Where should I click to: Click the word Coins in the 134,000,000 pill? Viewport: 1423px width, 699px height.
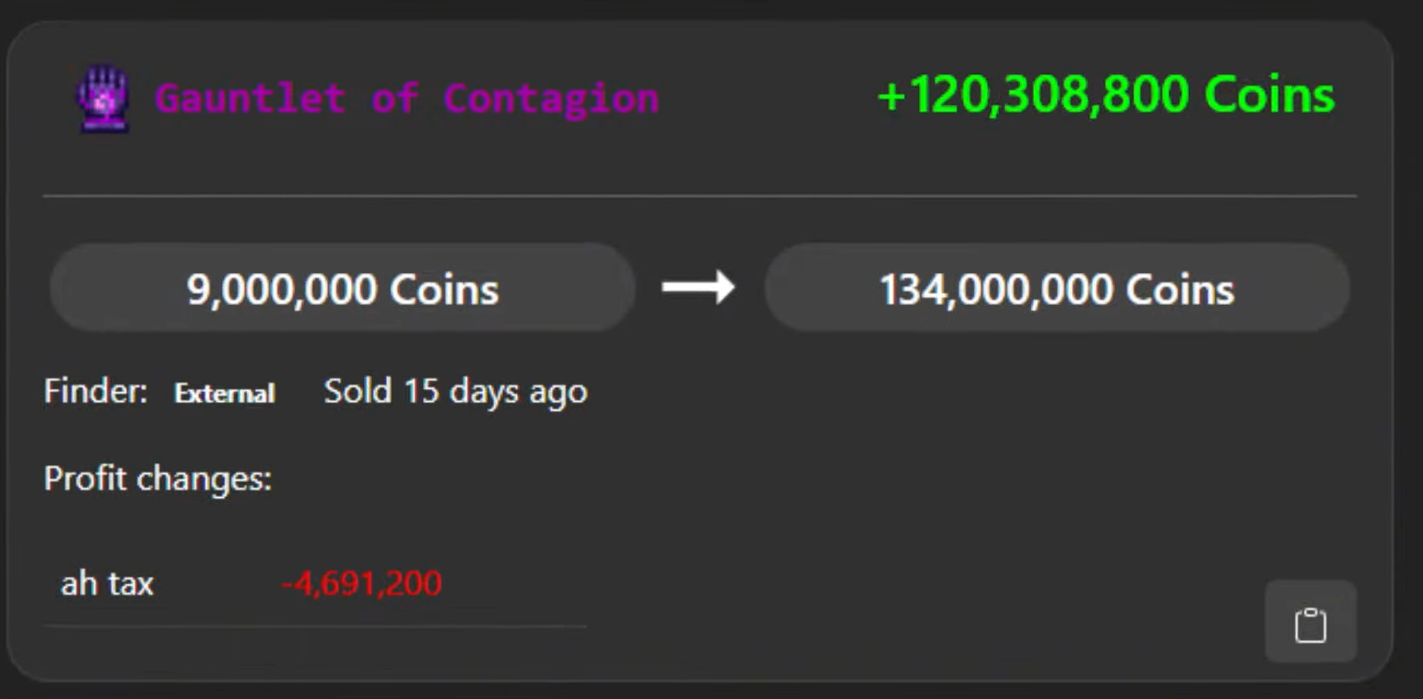[x=1180, y=289]
